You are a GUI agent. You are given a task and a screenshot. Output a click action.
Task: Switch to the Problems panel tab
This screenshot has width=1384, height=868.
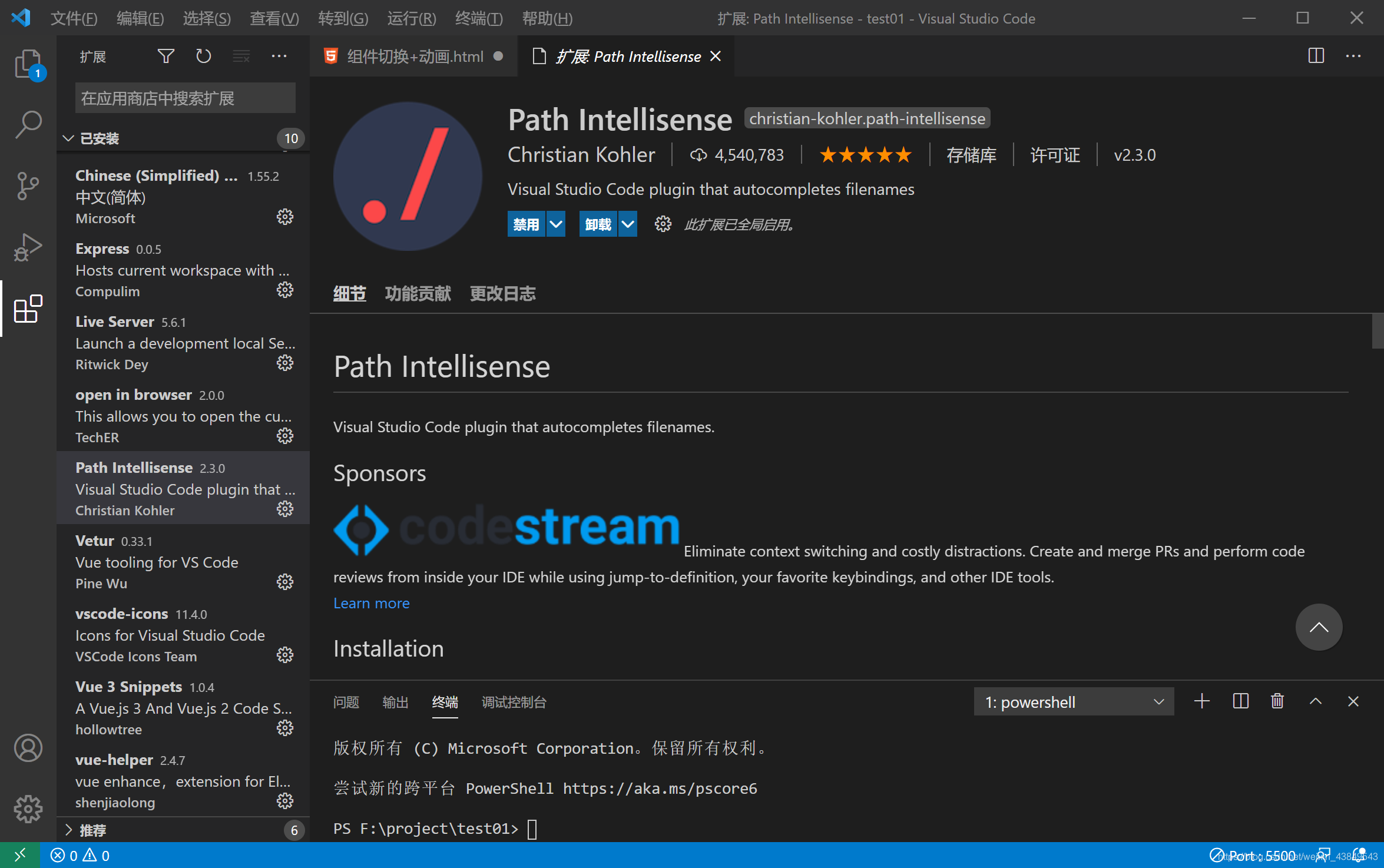(x=346, y=702)
